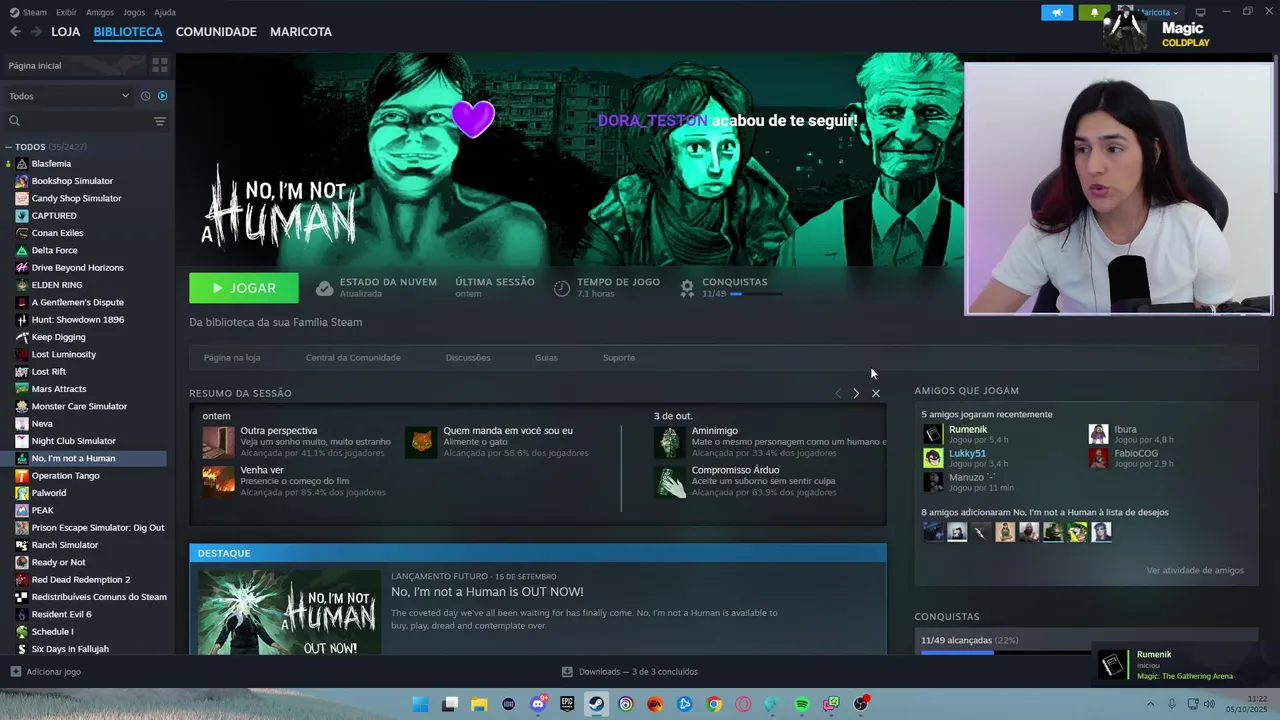Click the Aminimigo achievement icon
Screen dimensions: 1280x720
(670, 442)
